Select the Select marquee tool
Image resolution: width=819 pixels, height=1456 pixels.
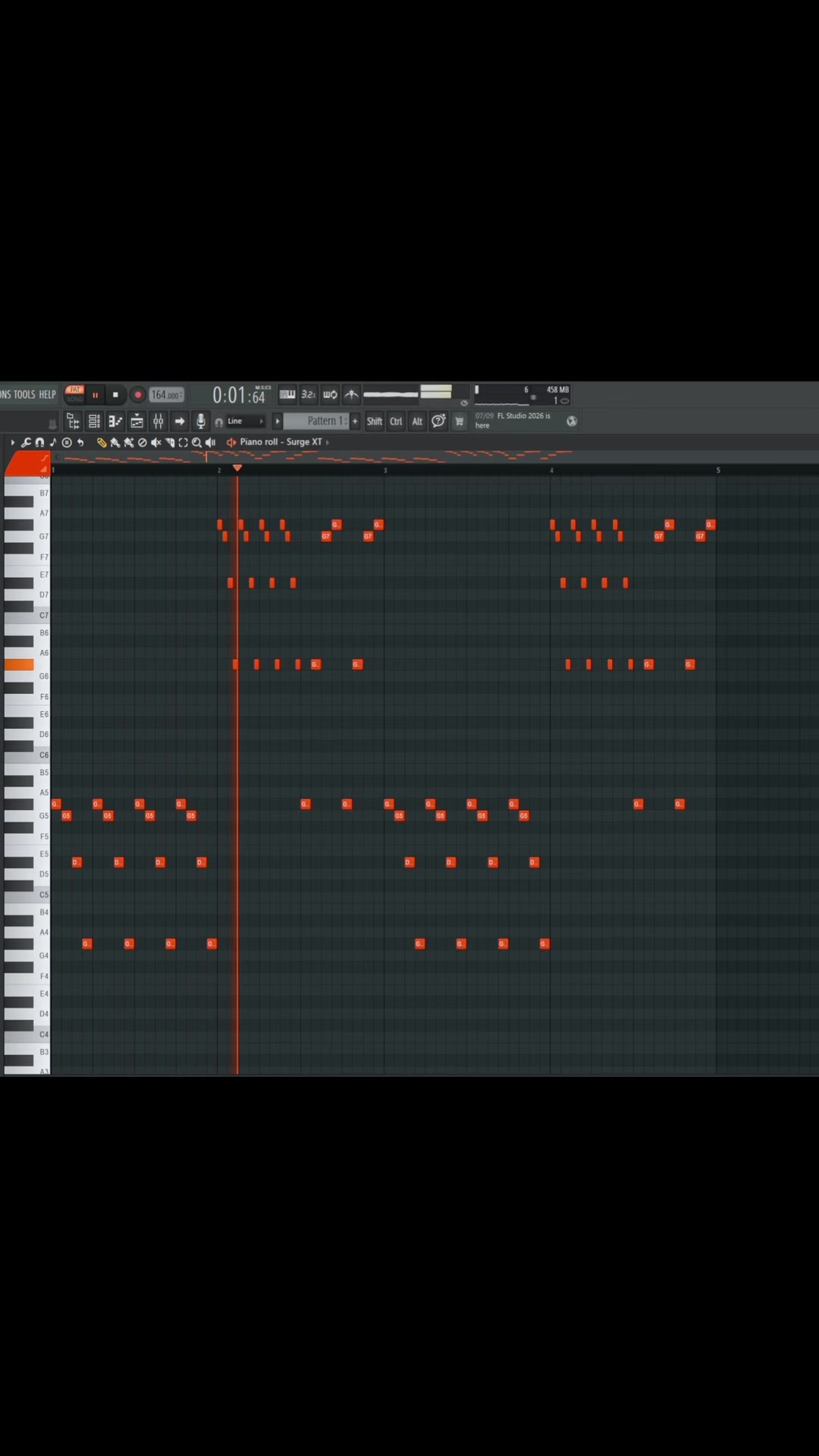(183, 442)
